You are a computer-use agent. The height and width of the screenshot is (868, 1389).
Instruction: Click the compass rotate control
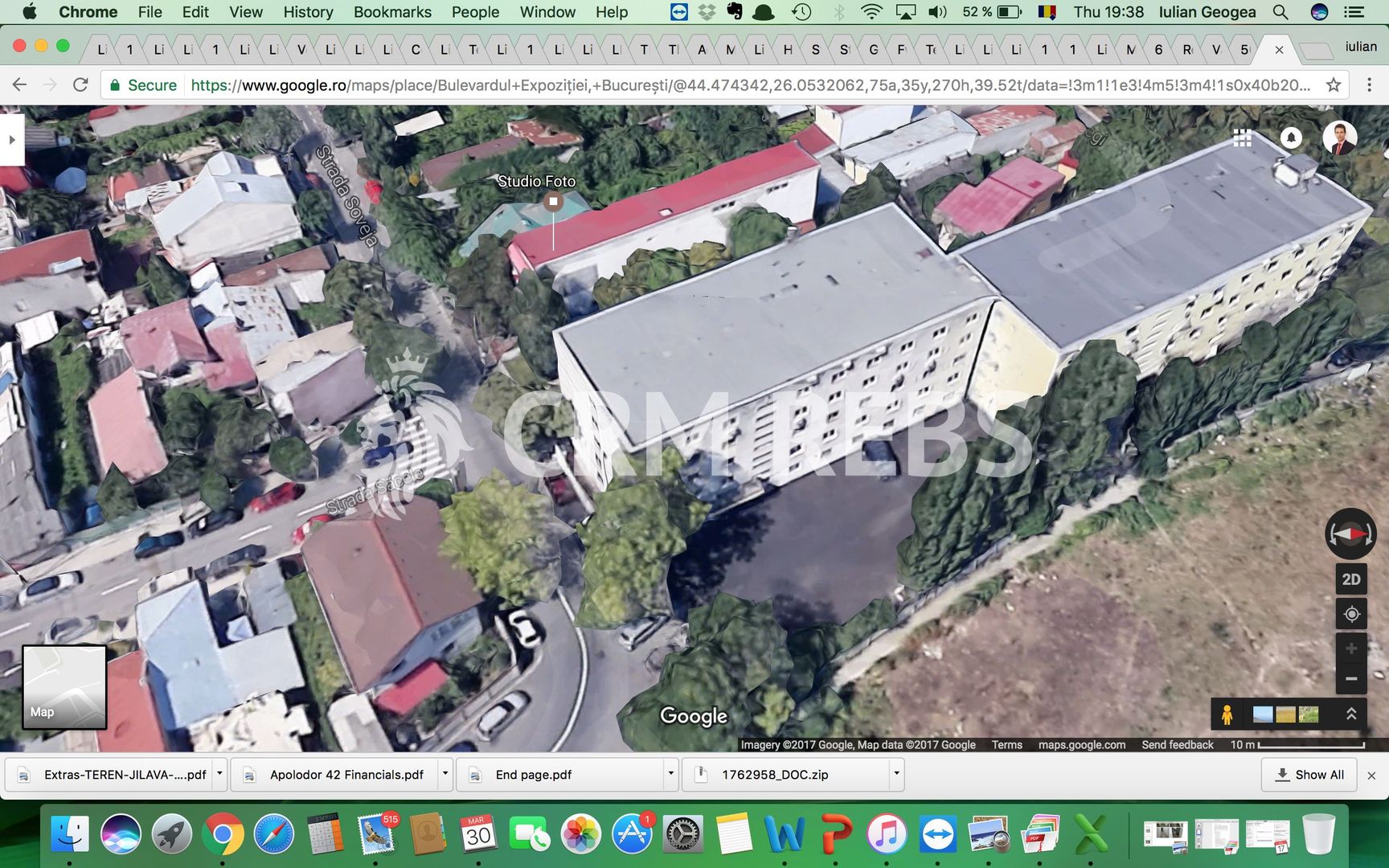(1350, 534)
